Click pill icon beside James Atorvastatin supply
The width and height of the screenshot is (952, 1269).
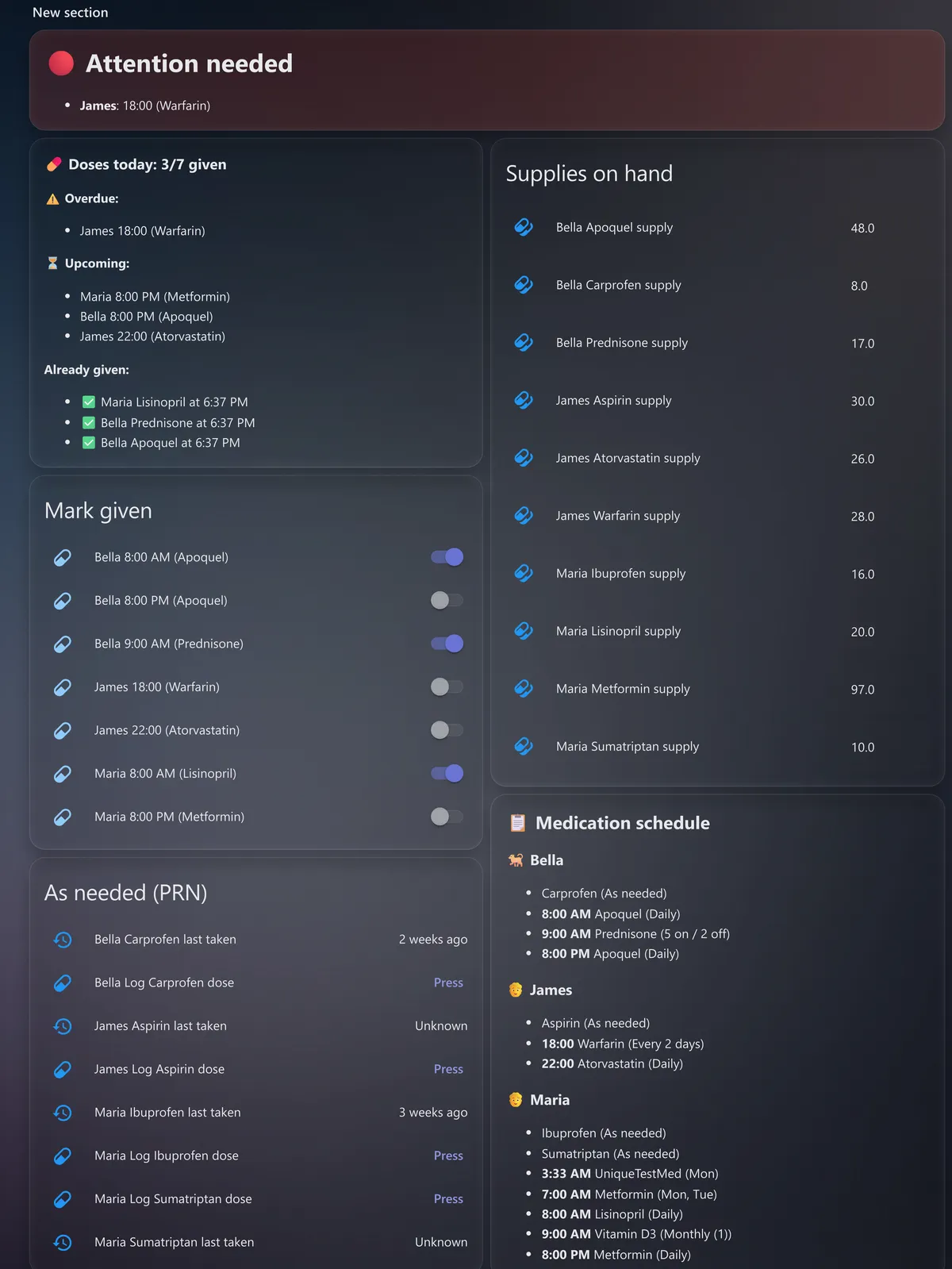click(x=524, y=458)
